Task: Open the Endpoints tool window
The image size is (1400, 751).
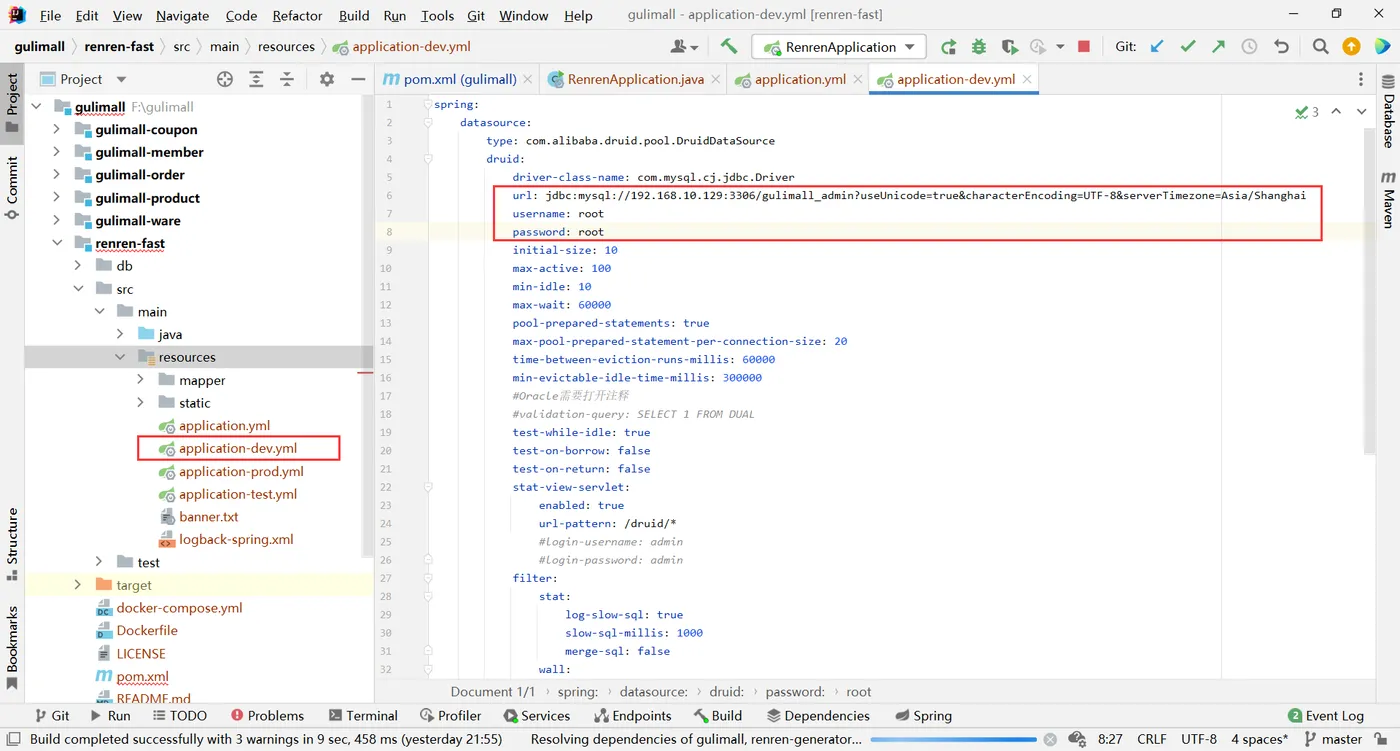Action: (x=632, y=716)
